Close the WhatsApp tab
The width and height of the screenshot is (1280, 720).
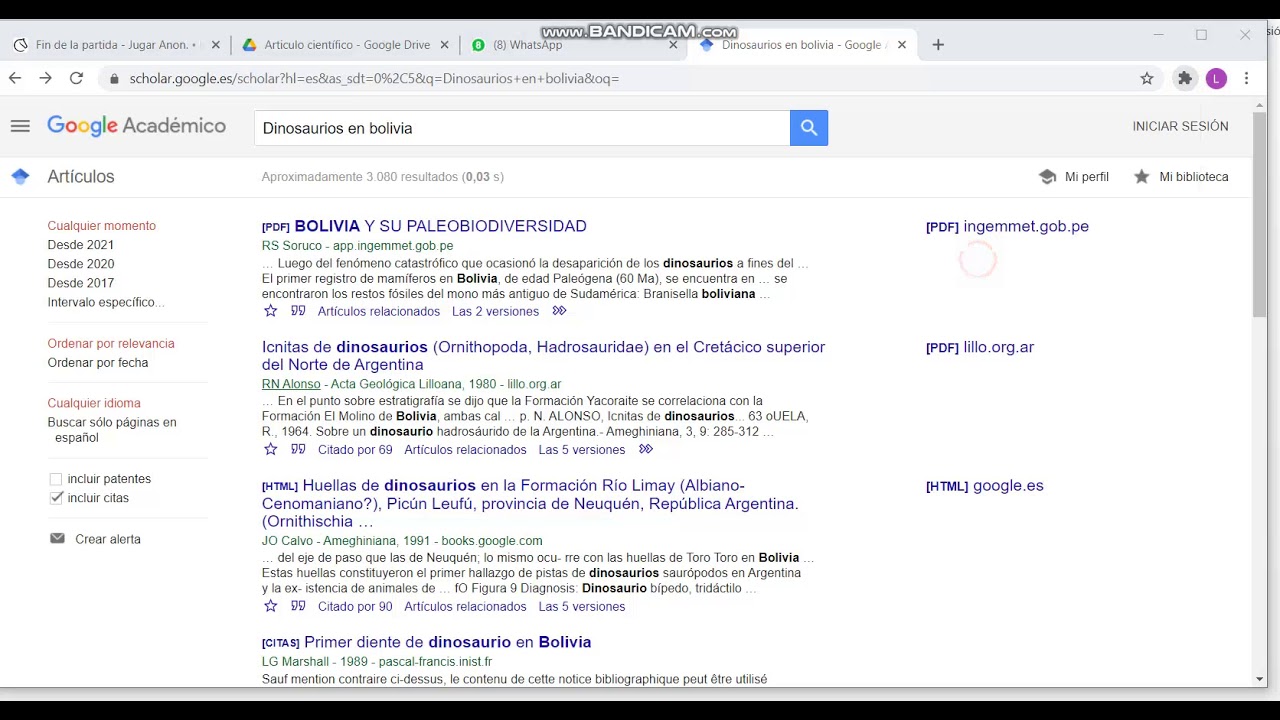click(673, 45)
